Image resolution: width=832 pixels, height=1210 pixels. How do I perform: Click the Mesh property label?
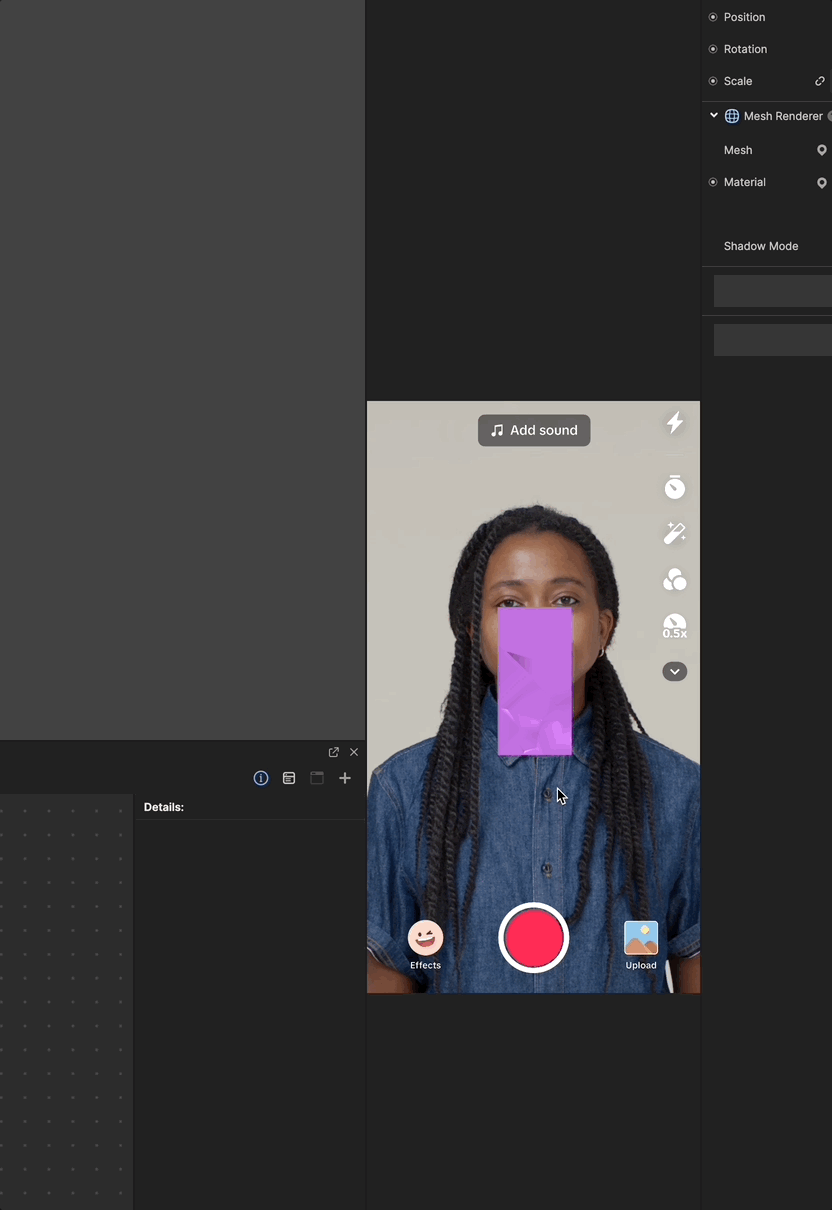point(738,150)
